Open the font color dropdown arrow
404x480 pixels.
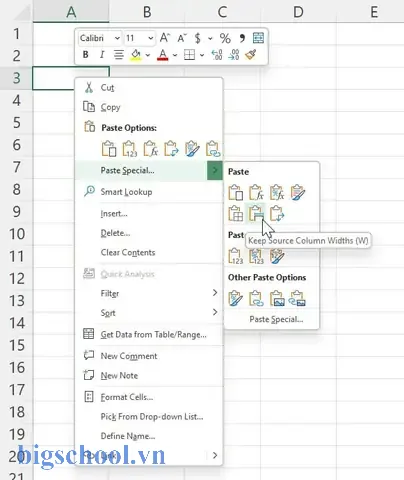coord(175,55)
